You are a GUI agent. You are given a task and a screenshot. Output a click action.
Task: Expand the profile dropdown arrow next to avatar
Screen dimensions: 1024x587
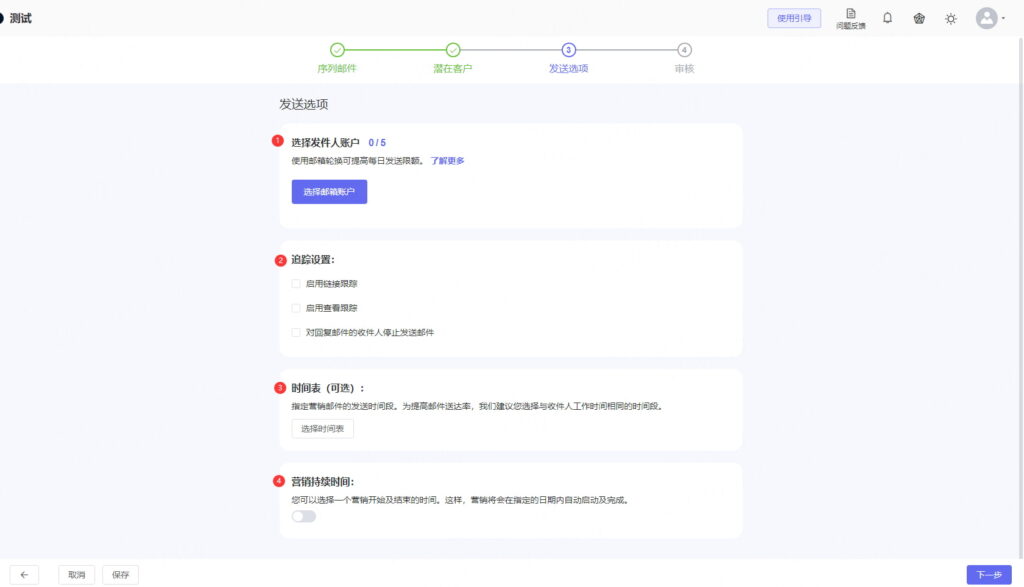1003,17
